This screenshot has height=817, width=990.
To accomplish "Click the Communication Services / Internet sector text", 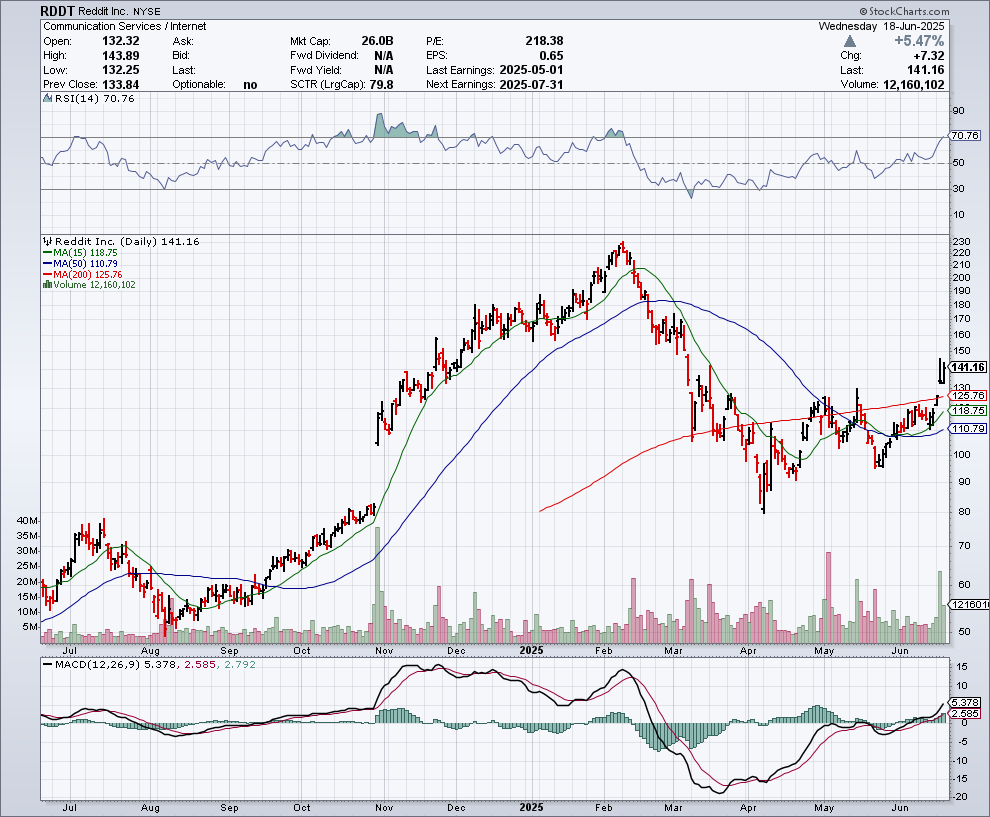I will 124,27.
